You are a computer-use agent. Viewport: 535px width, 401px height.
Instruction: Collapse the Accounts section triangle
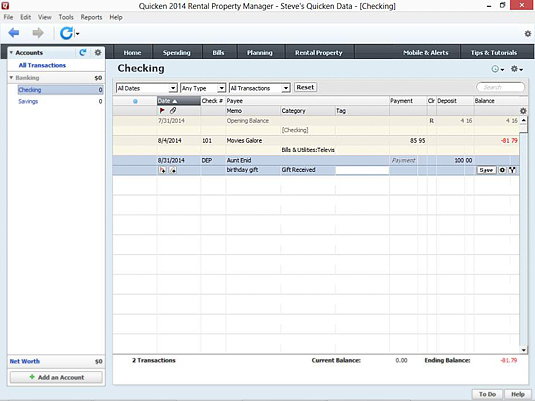click(x=11, y=53)
